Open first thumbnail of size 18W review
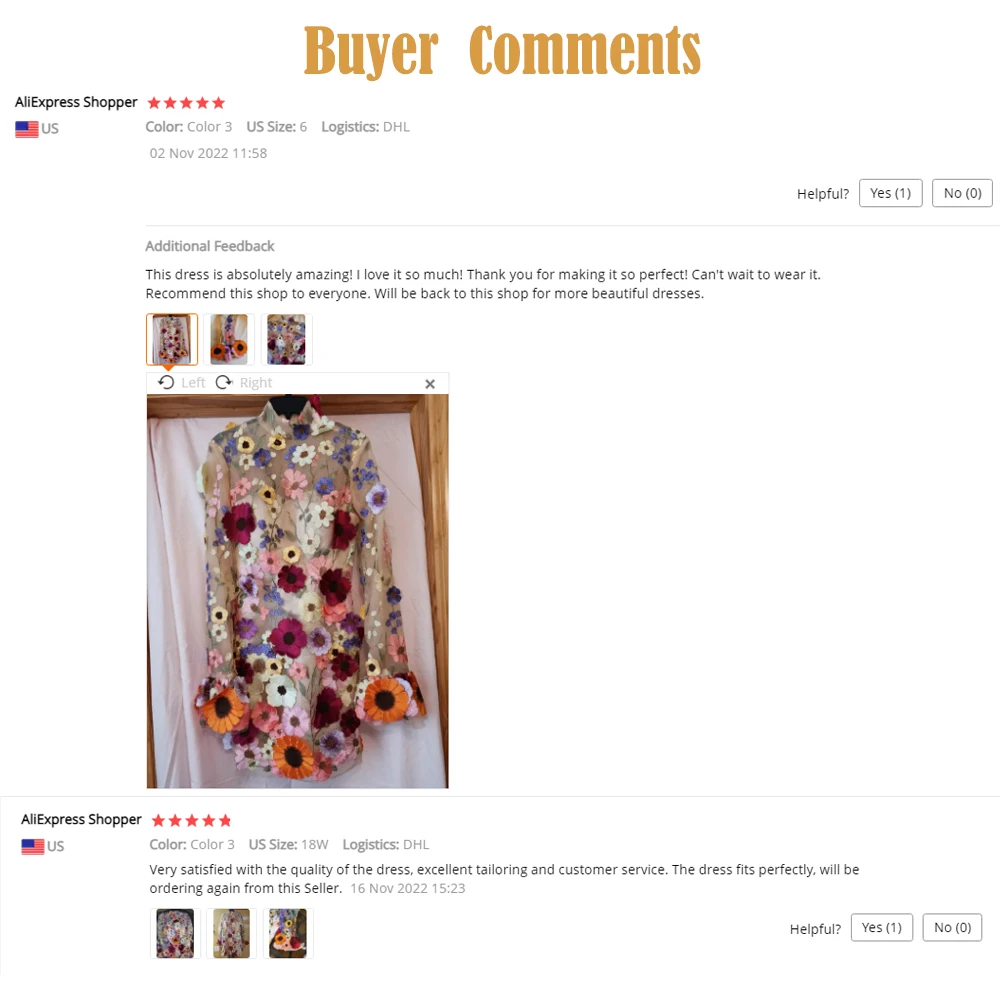Screen dimensions: 1000x1000 pyautogui.click(x=175, y=934)
